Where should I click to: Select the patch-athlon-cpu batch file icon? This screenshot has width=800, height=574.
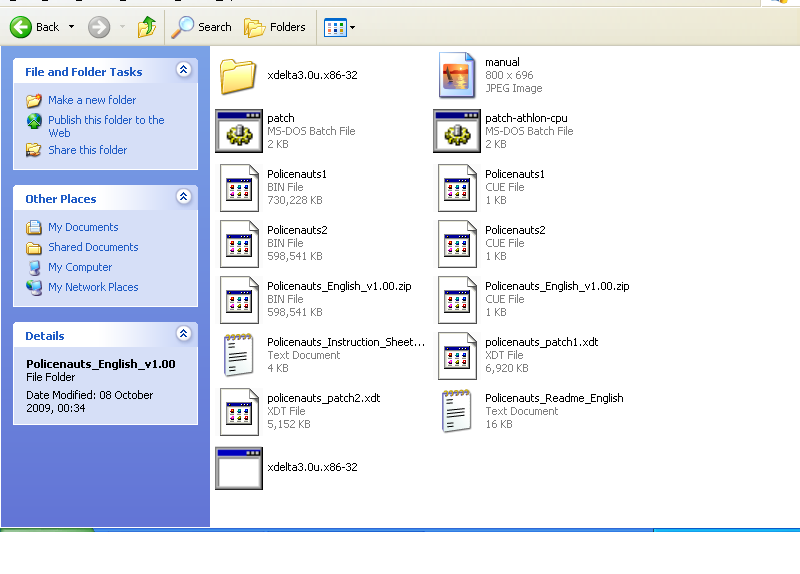457,131
